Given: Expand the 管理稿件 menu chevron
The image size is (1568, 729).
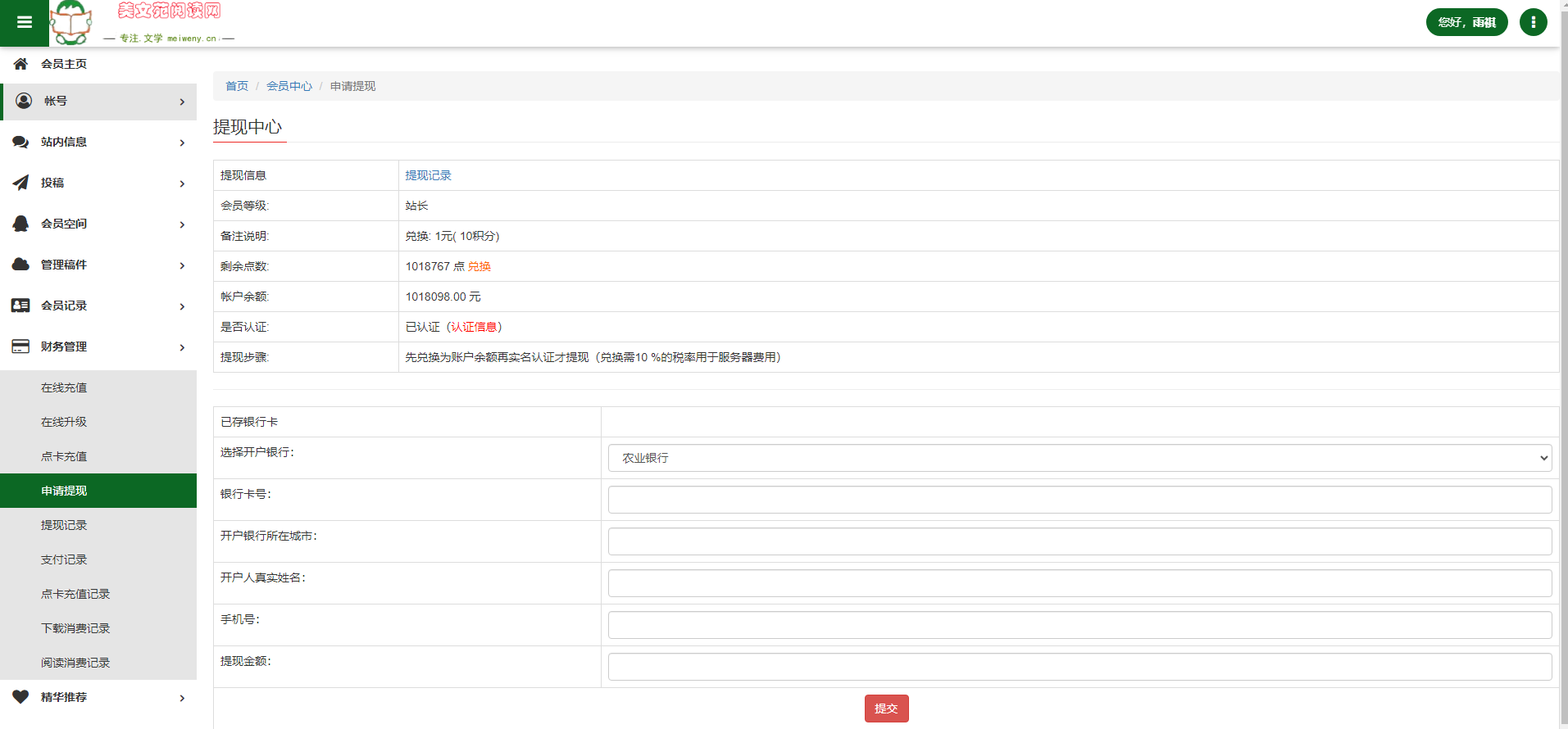Looking at the screenshot, I should click(182, 265).
